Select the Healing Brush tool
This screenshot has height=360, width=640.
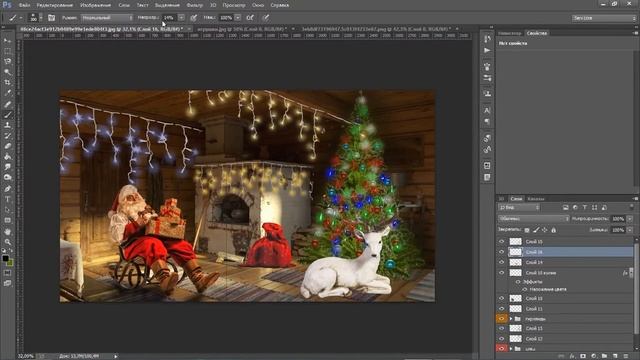(x=7, y=104)
